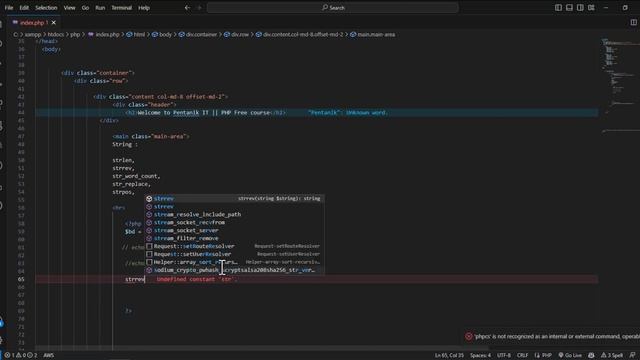Open the Edit menu
The height and width of the screenshot is (360, 640).
pos(24,7)
